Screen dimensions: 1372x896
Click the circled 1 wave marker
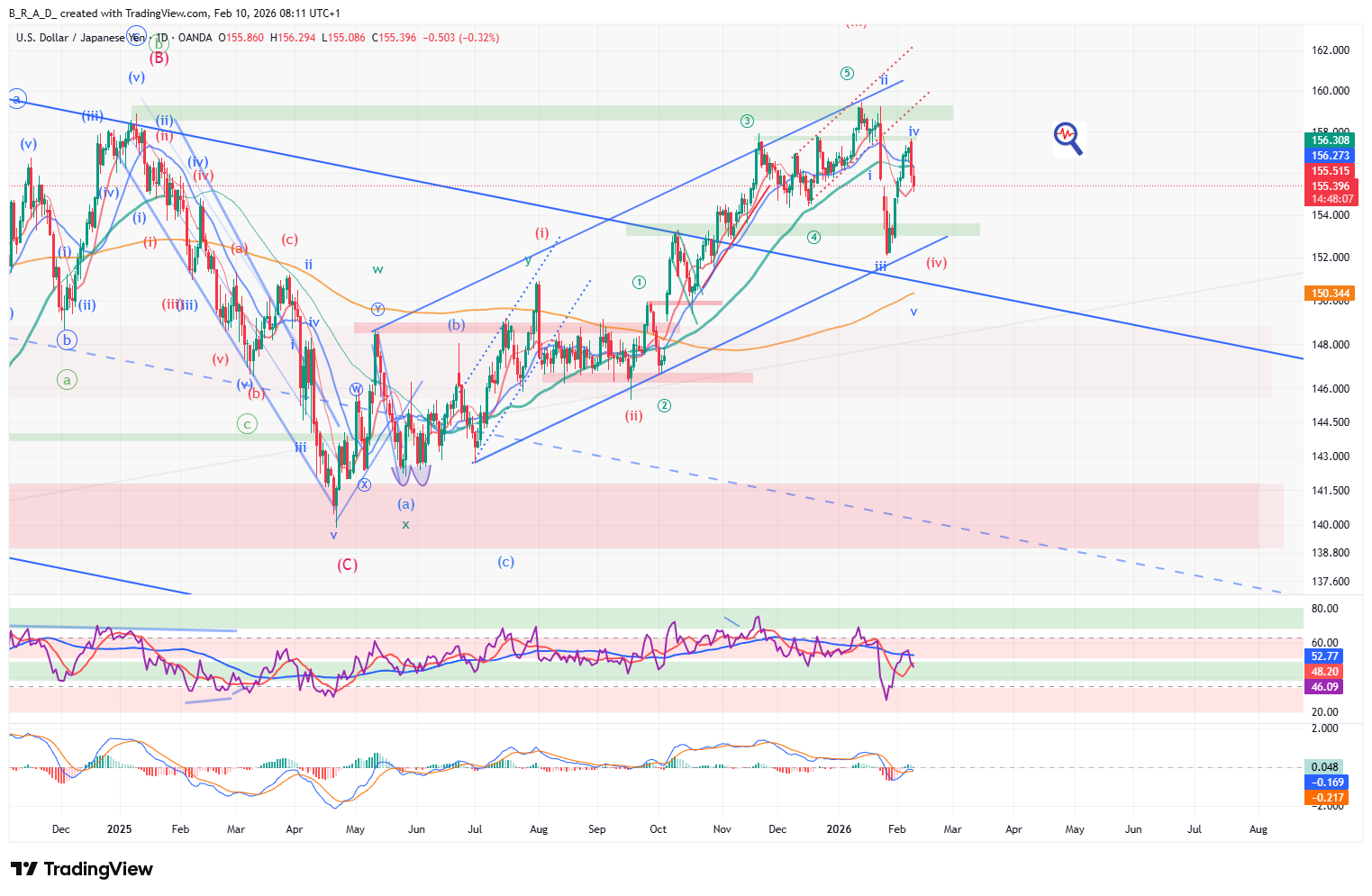click(639, 283)
